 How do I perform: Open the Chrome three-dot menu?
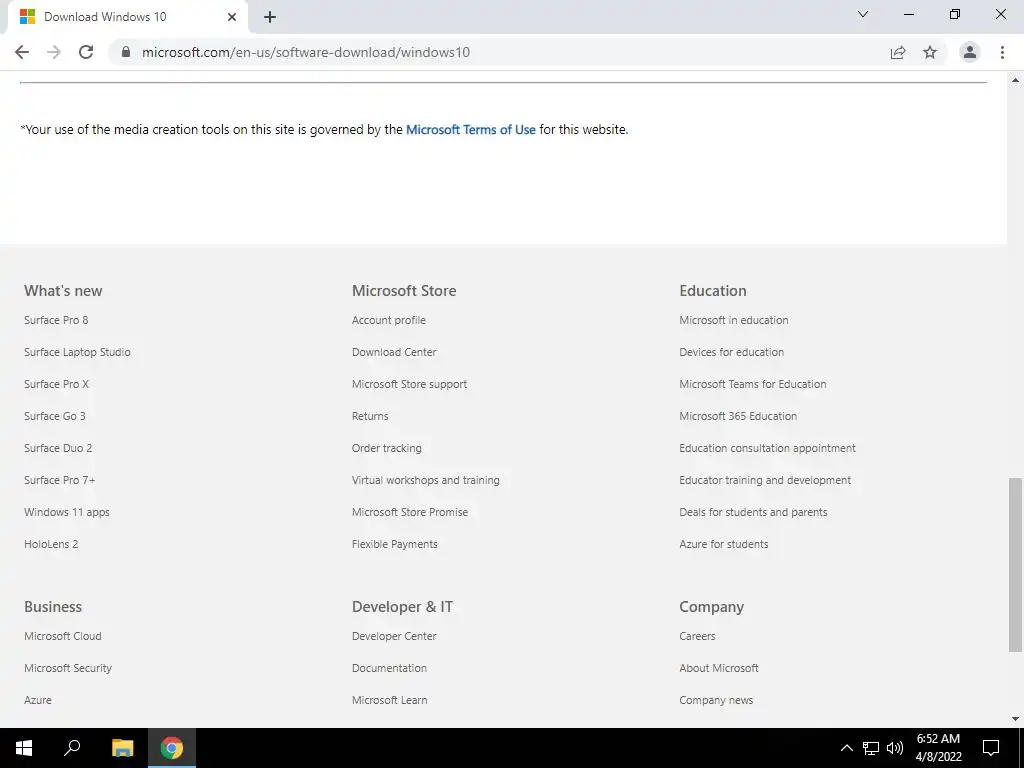click(x=1002, y=52)
